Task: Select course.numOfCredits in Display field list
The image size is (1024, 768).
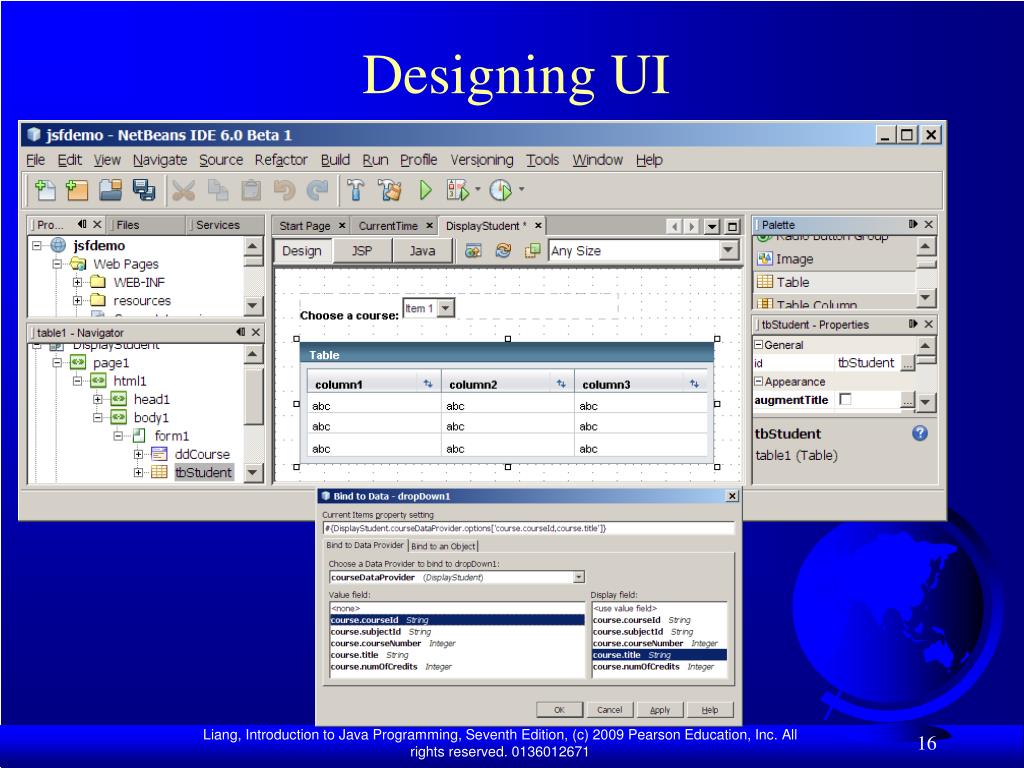Action: [x=660, y=667]
